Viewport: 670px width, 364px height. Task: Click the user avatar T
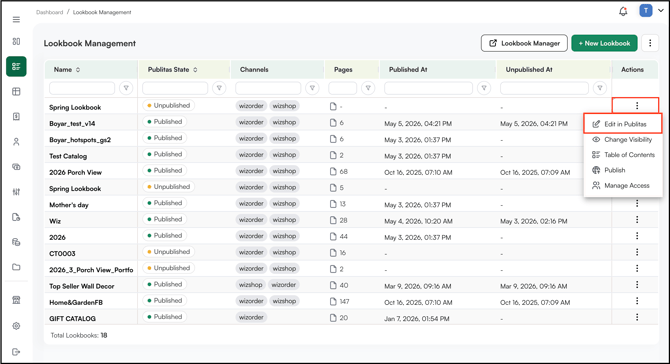click(x=646, y=11)
